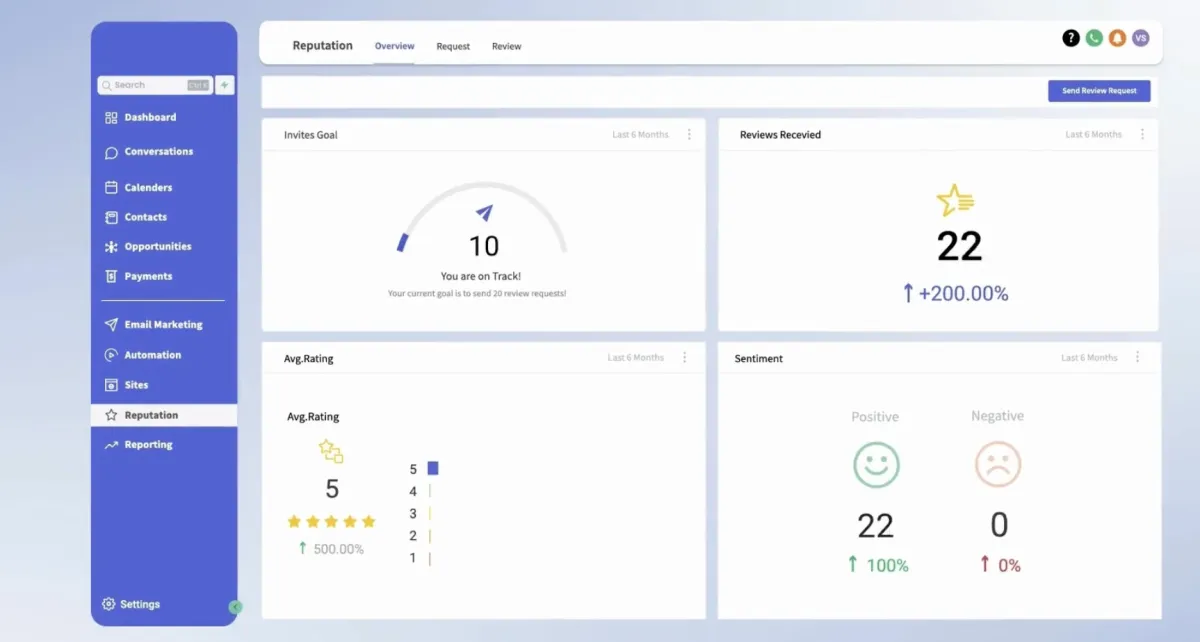Click the plus icon beside search box

tap(225, 85)
